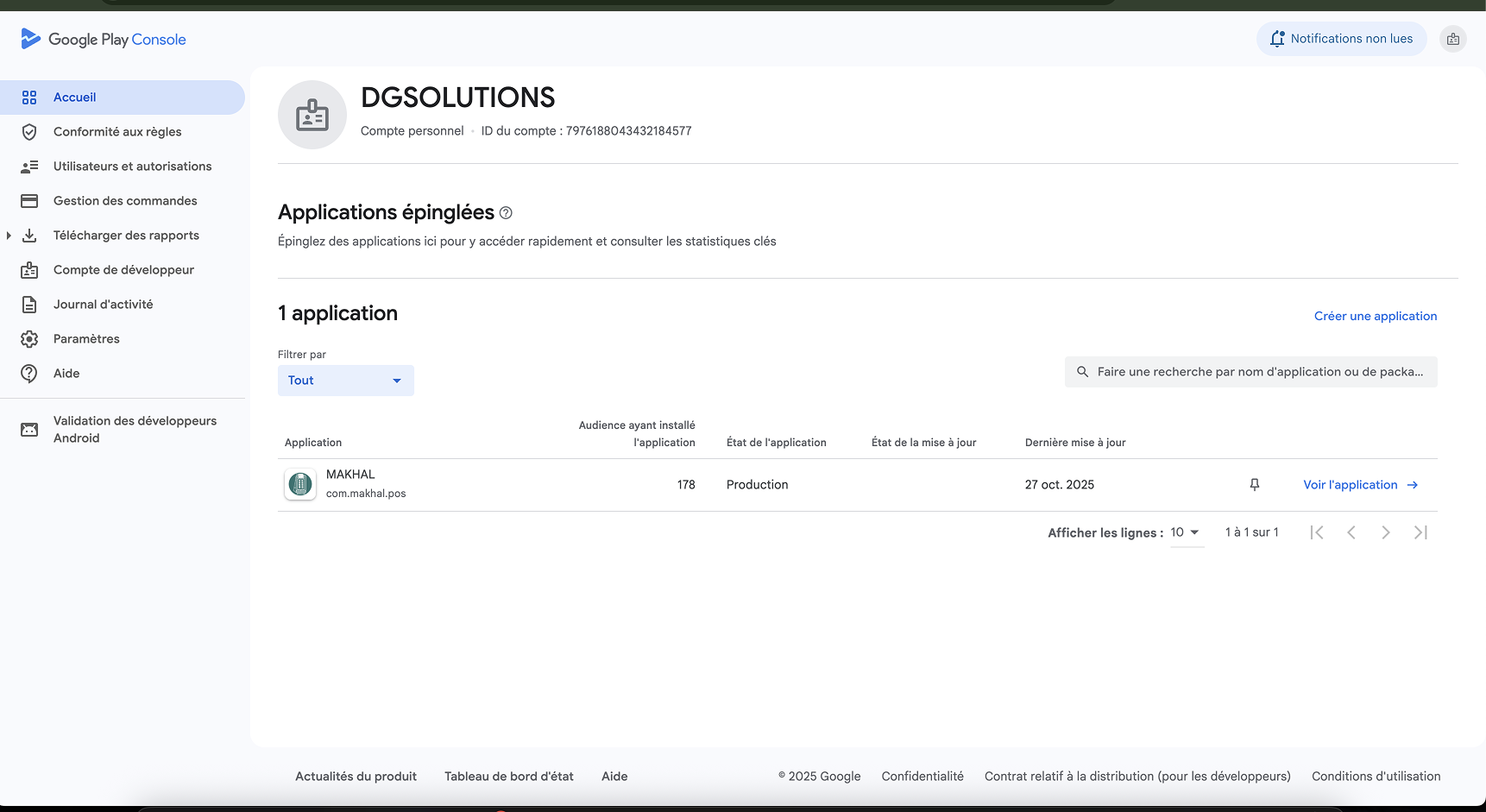Image resolution: width=1486 pixels, height=812 pixels.
Task: Open Conformité aux règles in sidebar
Action: point(117,132)
